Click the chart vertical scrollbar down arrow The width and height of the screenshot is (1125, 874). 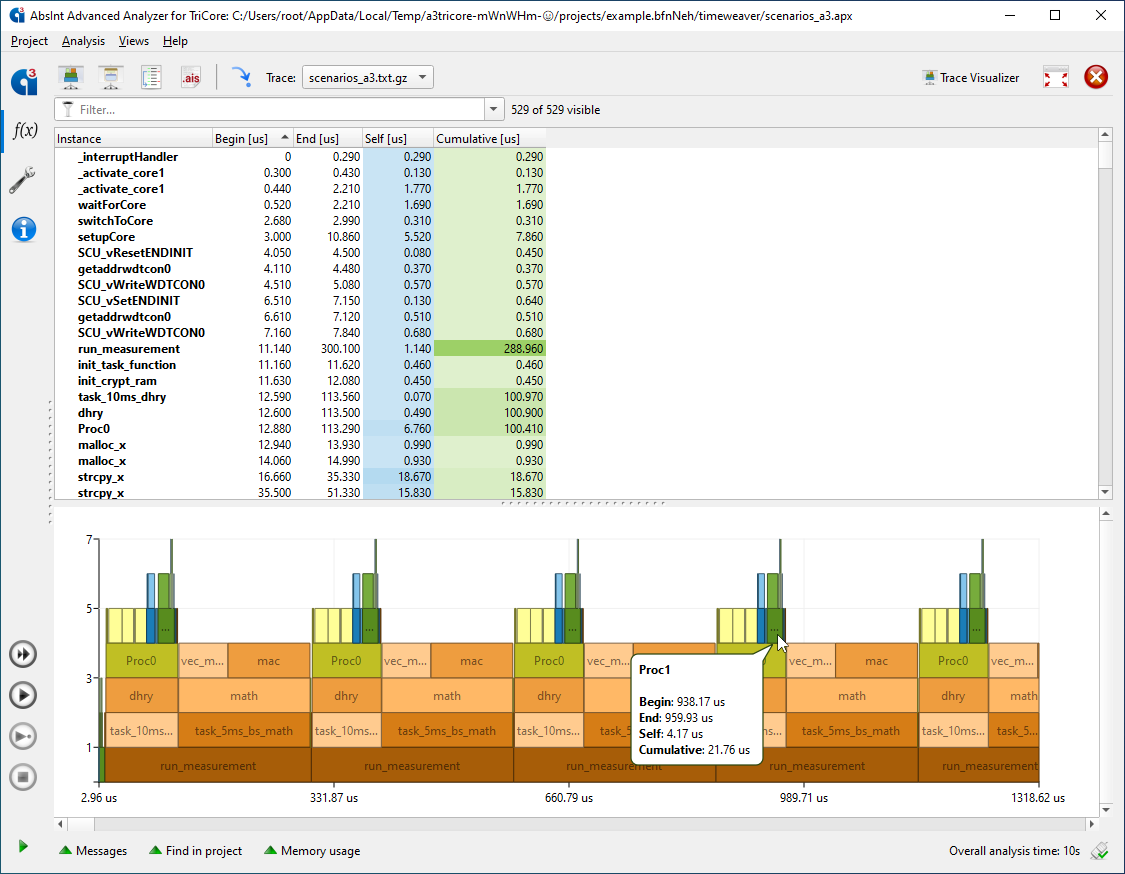coord(1105,809)
